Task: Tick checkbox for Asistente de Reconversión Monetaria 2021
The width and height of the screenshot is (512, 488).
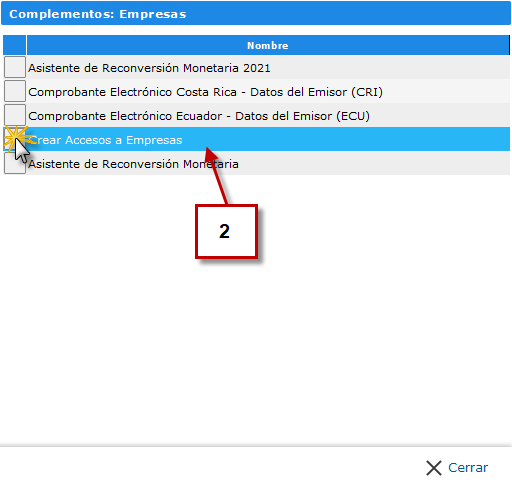Action: tap(15, 67)
